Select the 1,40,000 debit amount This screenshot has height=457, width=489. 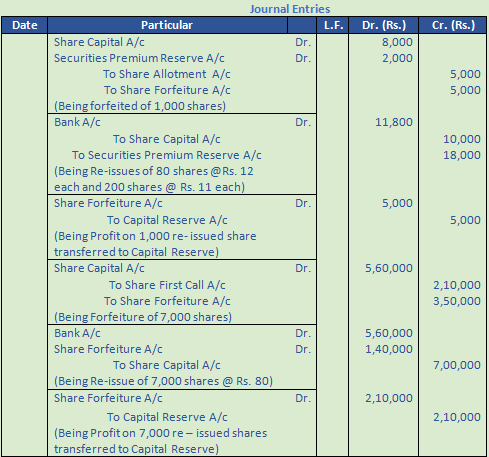pos(389,349)
